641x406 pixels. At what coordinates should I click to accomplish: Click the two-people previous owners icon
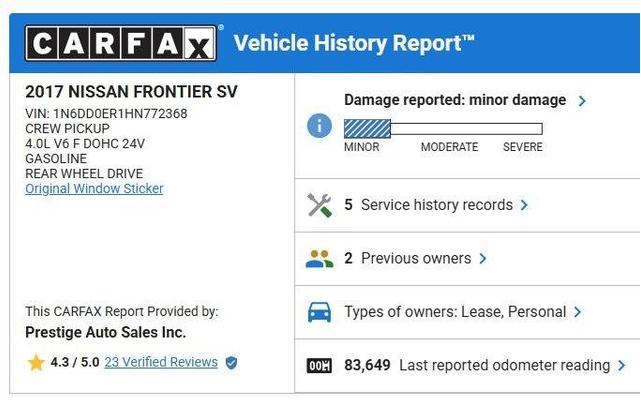319,259
